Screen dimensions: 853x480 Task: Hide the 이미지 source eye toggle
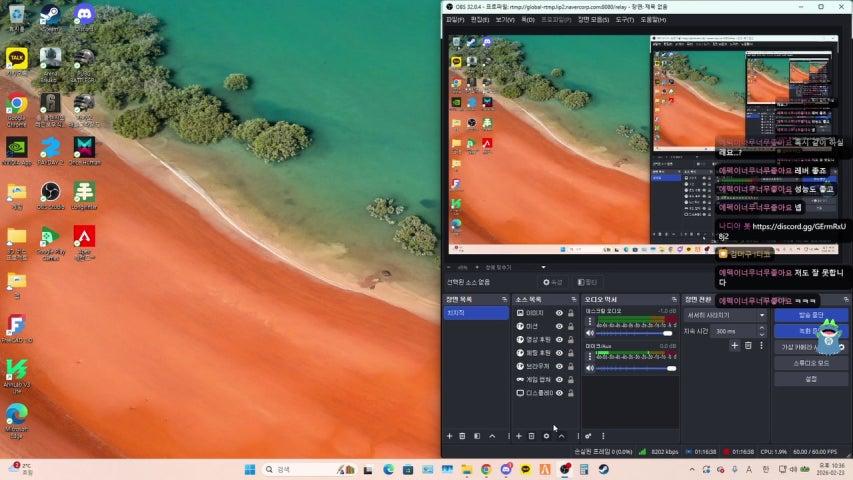[x=559, y=313]
